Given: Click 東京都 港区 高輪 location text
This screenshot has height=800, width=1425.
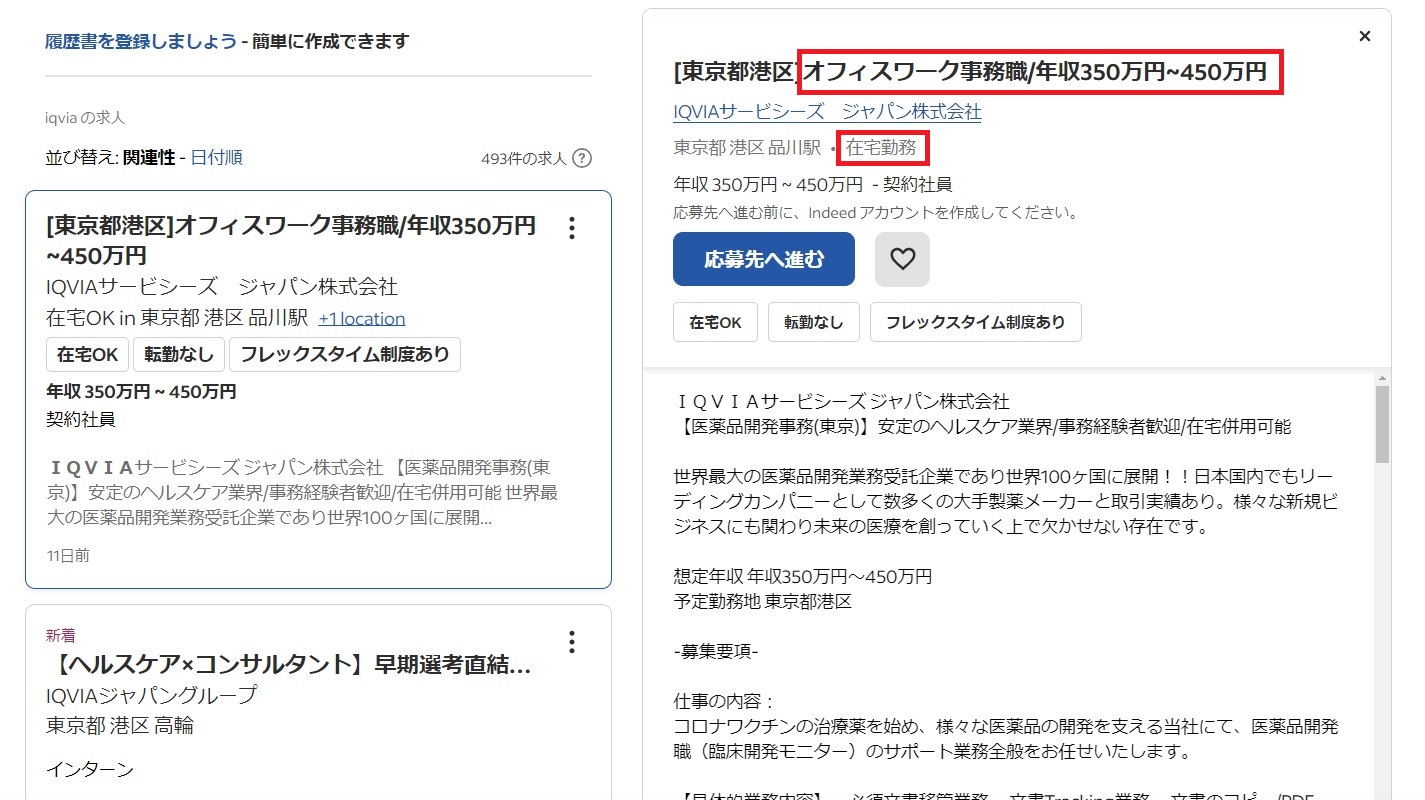Looking at the screenshot, I should pos(120,725).
